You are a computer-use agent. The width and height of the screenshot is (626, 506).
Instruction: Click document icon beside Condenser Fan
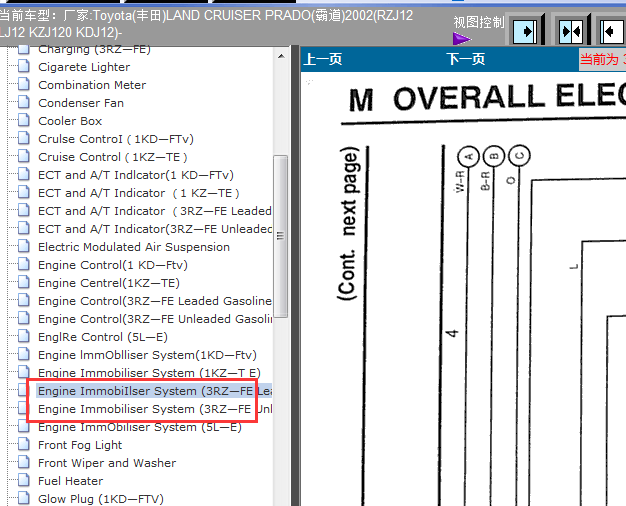24,102
